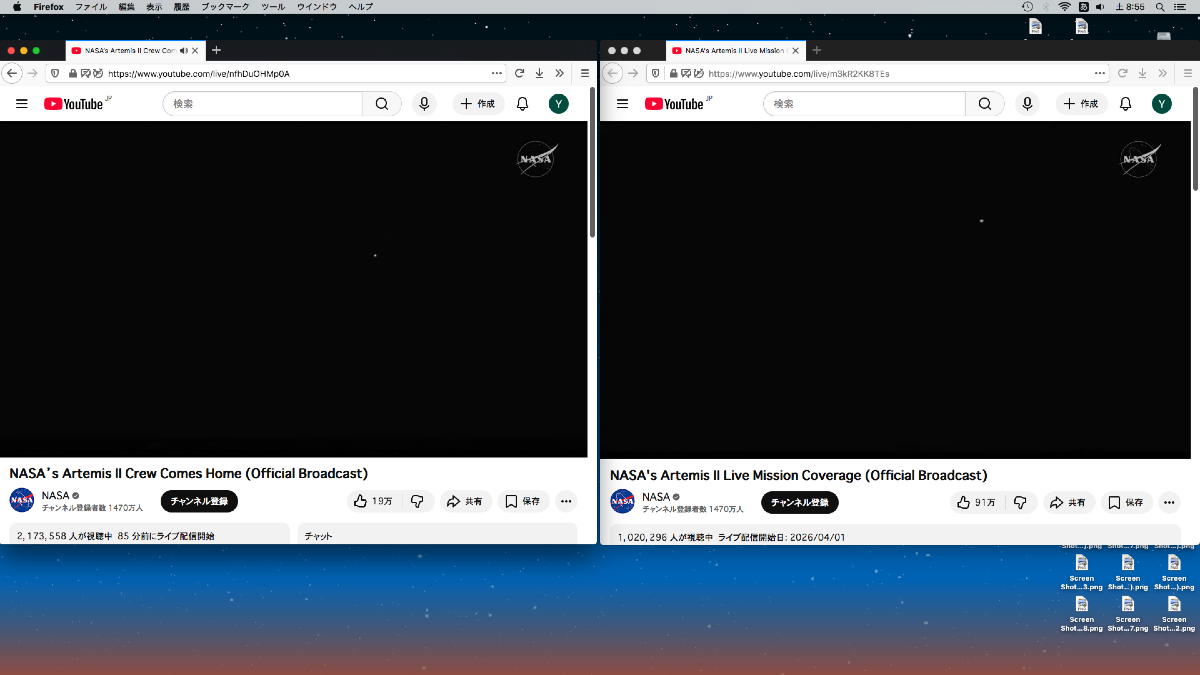Start voice search in left window
The height and width of the screenshot is (675, 1200).
pos(425,104)
